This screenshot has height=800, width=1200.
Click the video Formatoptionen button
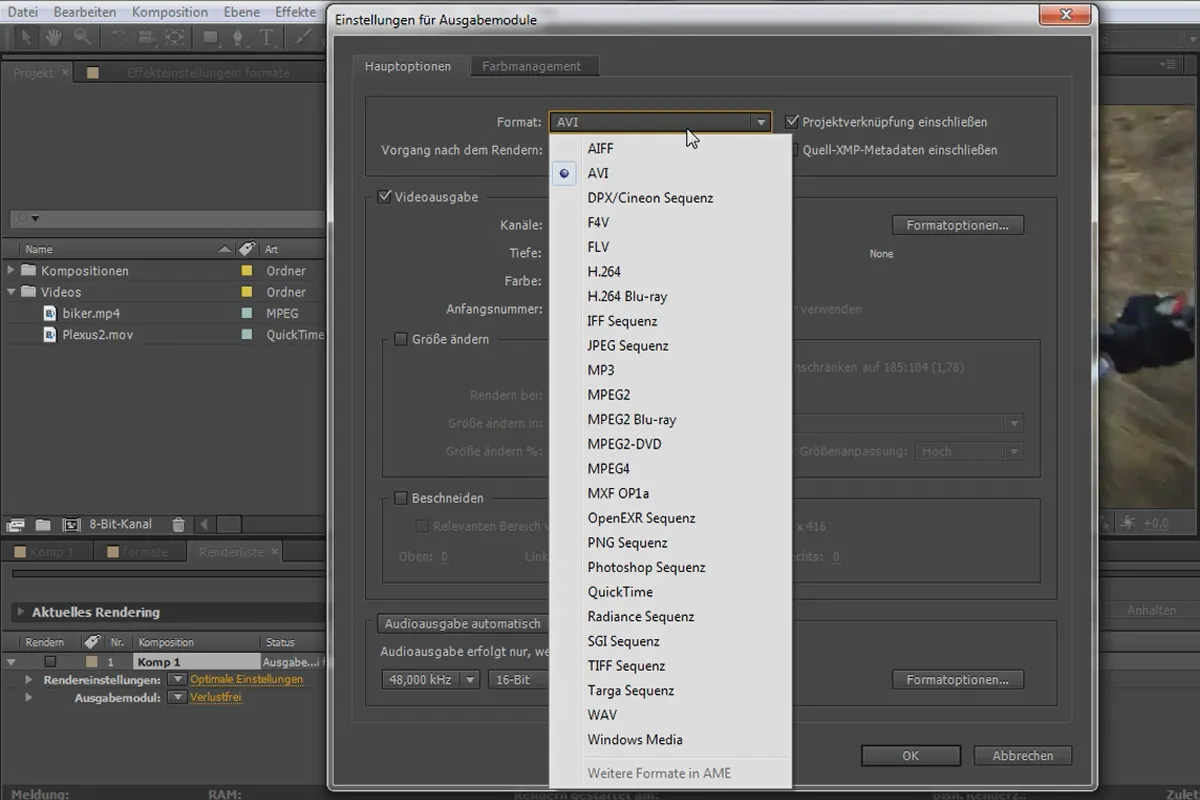point(958,226)
